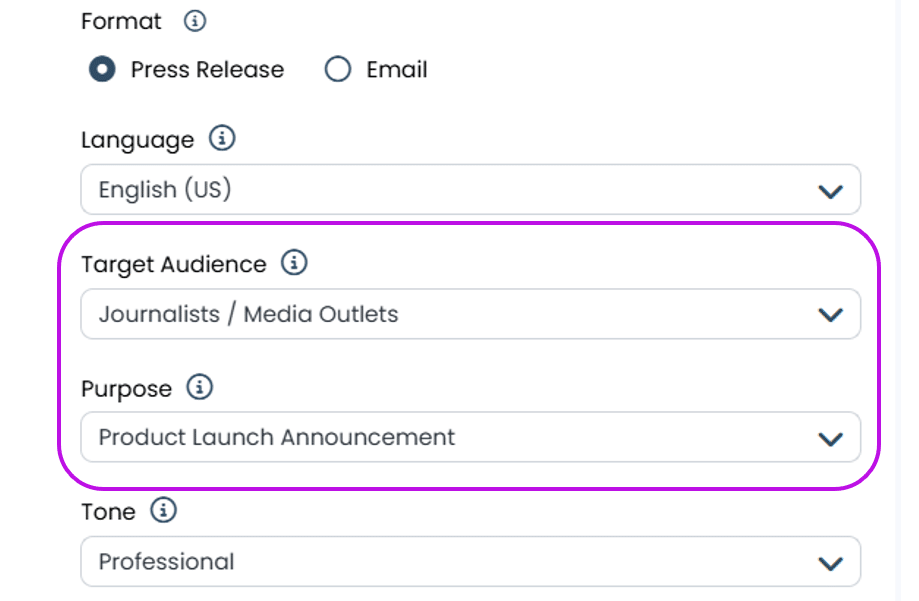Click the Target Audience info icon
This screenshot has height=601, width=919.
click(x=294, y=263)
